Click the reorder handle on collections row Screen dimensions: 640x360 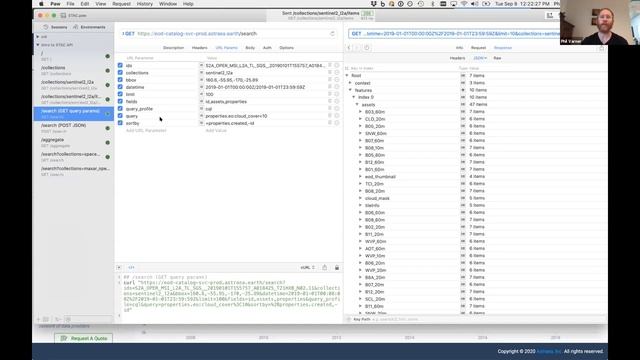tap(330, 73)
